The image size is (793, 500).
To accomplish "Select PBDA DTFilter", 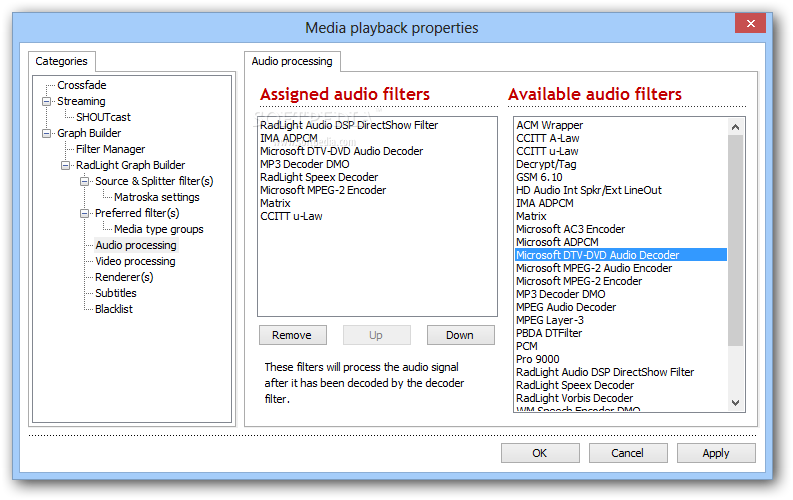I will [x=621, y=333].
